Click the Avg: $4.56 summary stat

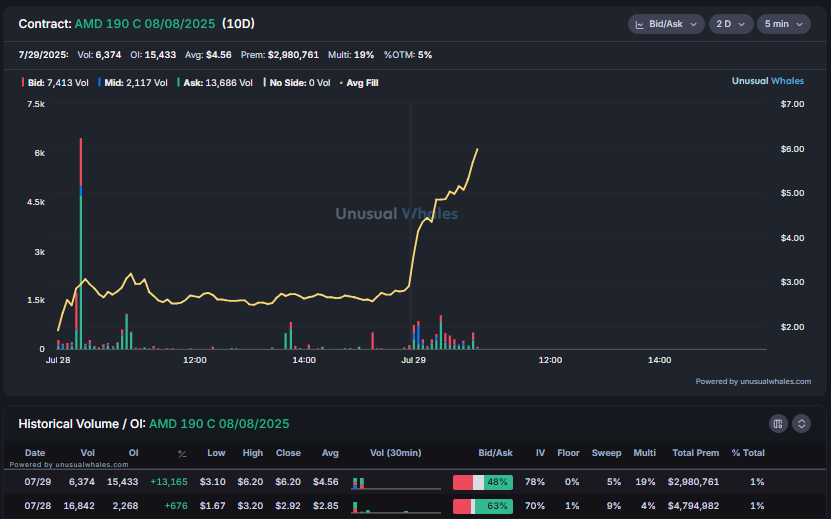(208, 55)
